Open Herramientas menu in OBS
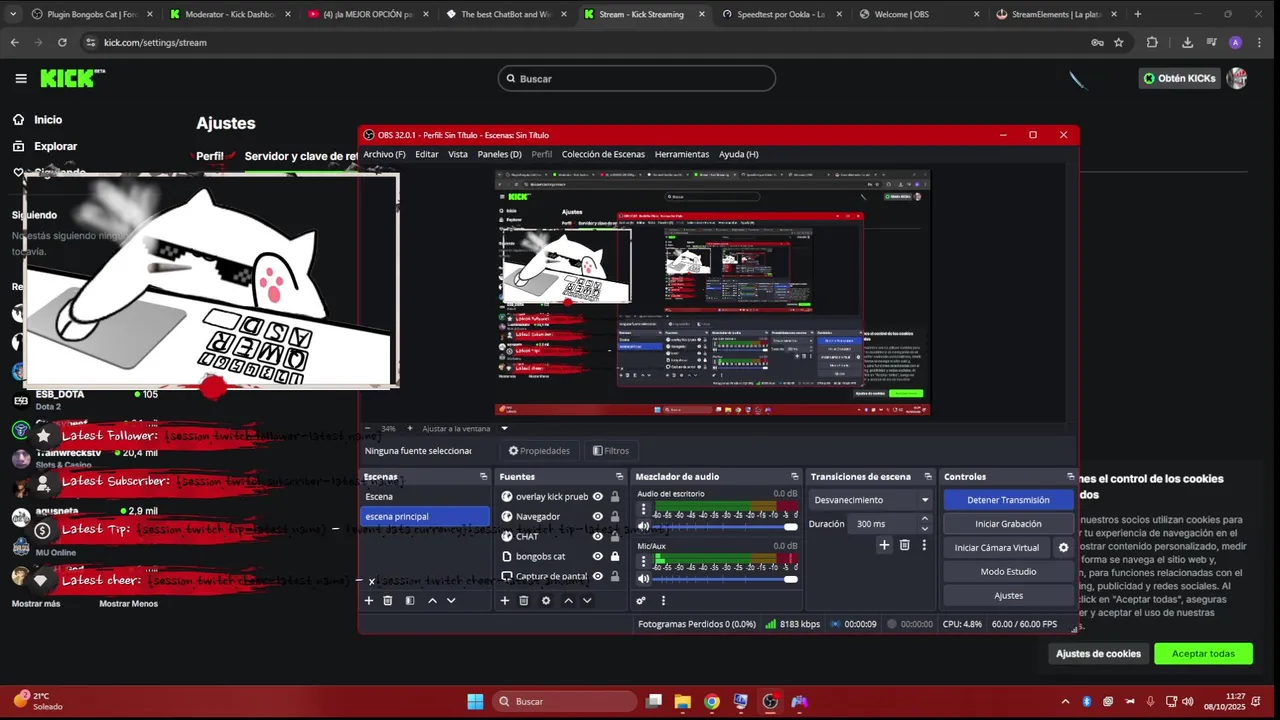 click(x=682, y=154)
